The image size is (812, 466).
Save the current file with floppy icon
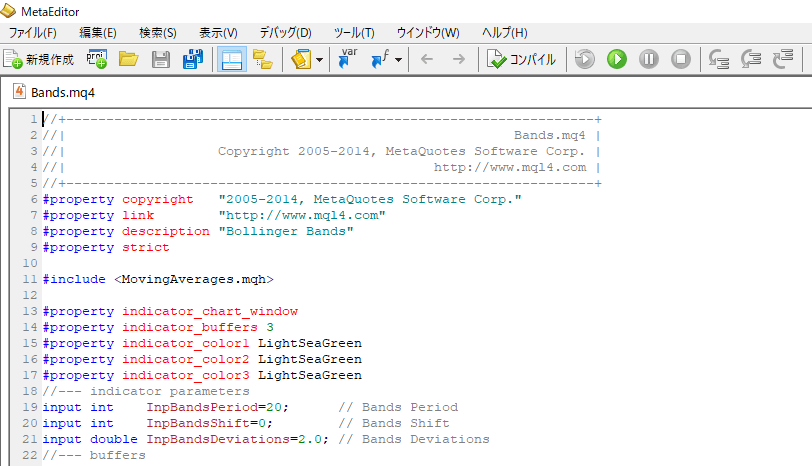click(x=161, y=60)
